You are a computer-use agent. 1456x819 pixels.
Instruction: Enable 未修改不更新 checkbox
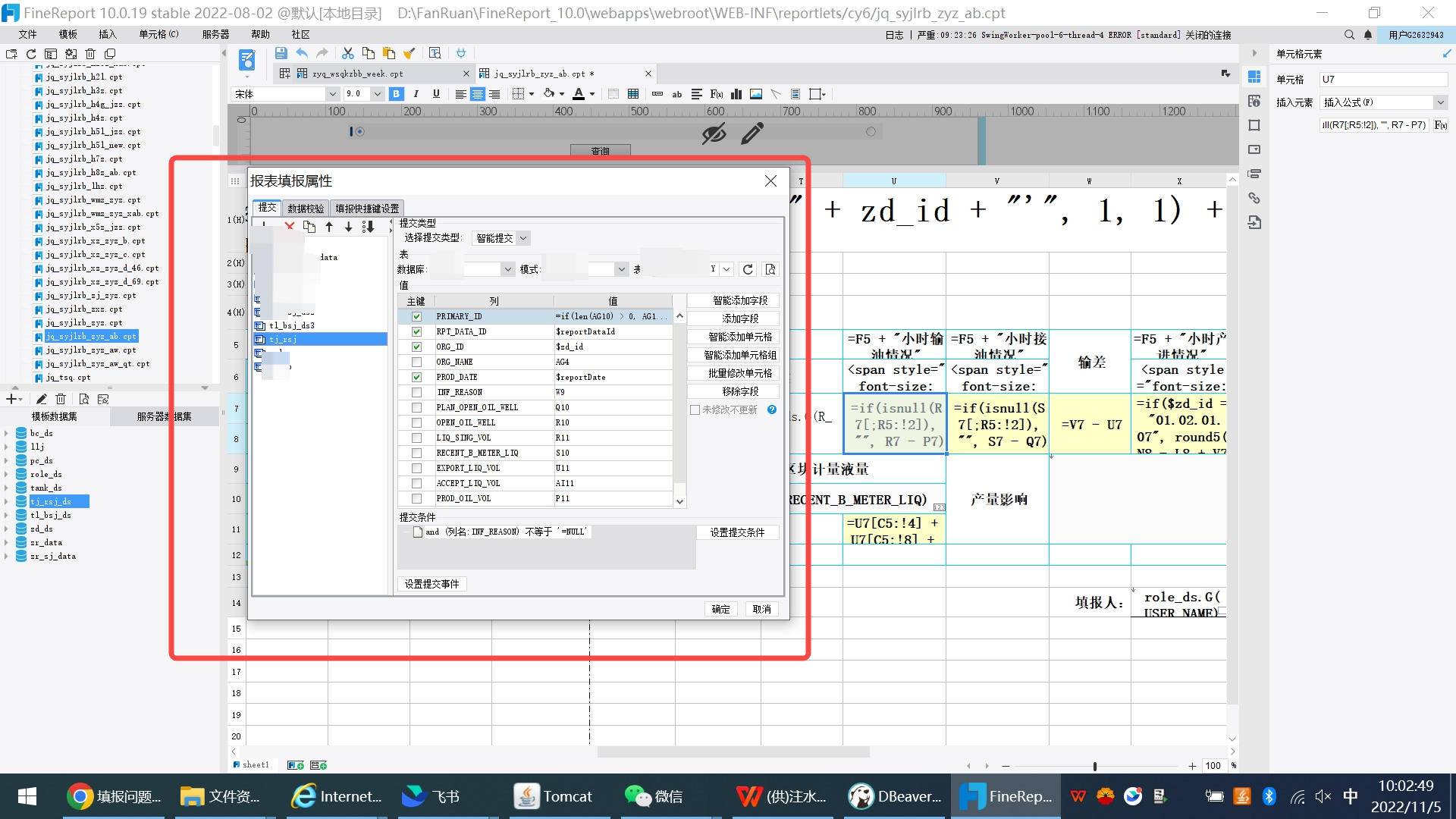pos(695,409)
